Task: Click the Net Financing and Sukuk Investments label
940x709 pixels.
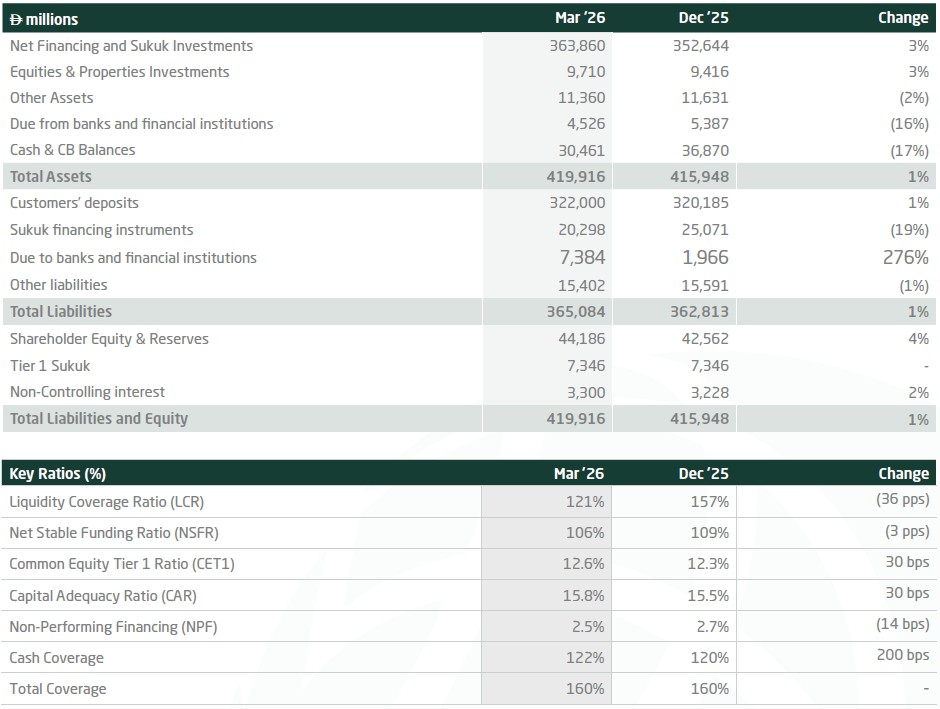Action: 131,46
